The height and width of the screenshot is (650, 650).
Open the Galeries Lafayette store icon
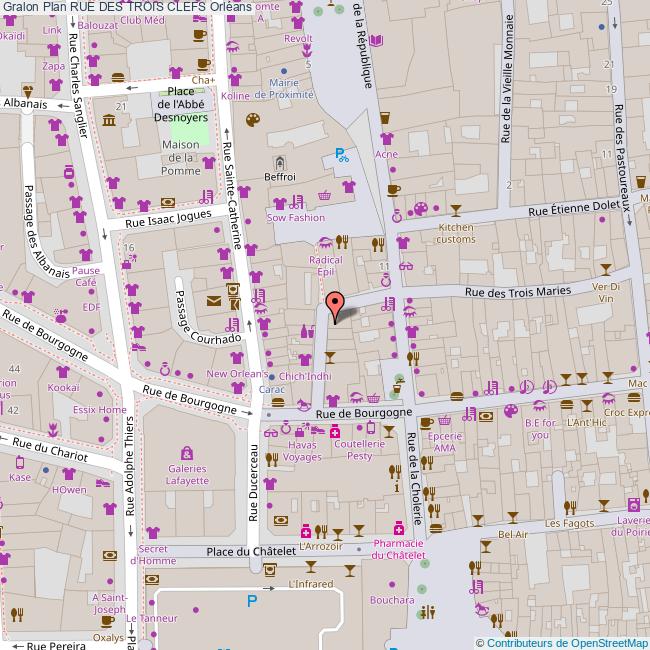click(x=187, y=453)
